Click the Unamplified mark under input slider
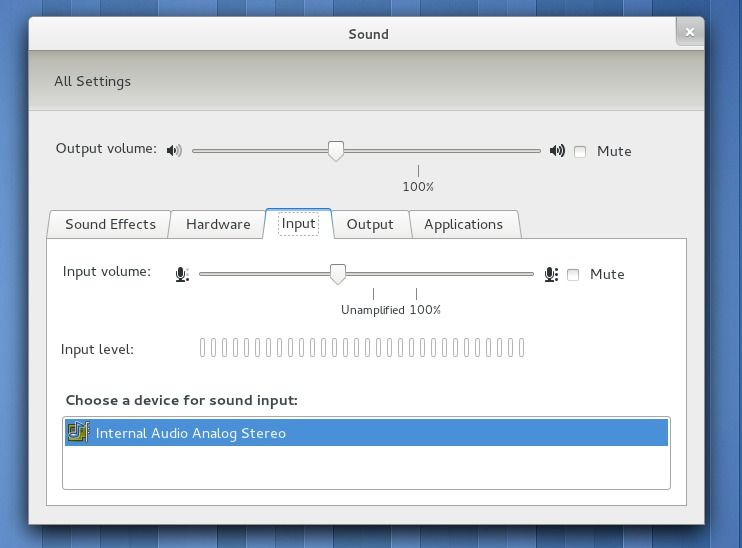 [373, 309]
